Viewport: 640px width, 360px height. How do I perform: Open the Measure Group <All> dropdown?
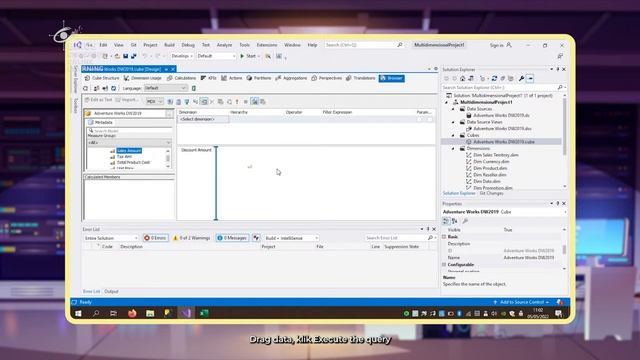(129, 142)
